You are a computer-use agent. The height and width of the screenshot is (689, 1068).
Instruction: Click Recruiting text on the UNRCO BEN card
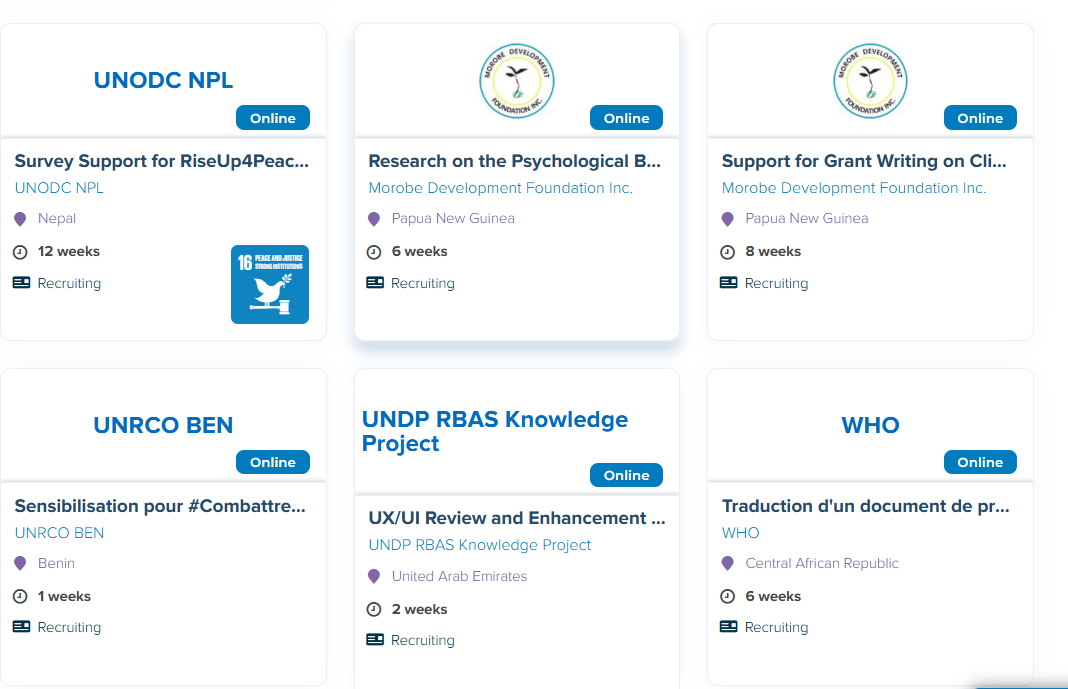point(69,627)
